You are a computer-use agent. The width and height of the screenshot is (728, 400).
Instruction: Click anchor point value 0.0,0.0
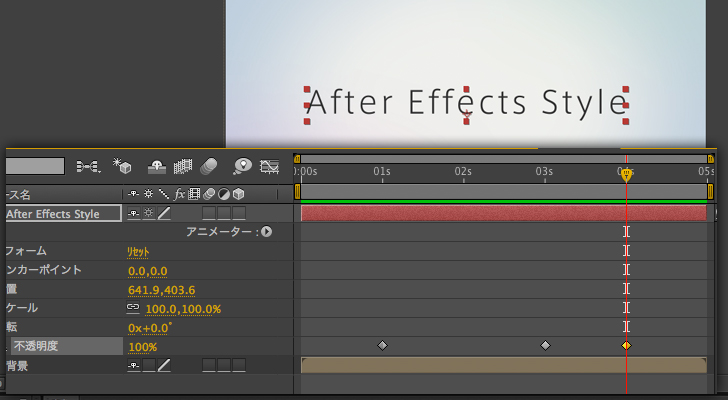tap(148, 271)
